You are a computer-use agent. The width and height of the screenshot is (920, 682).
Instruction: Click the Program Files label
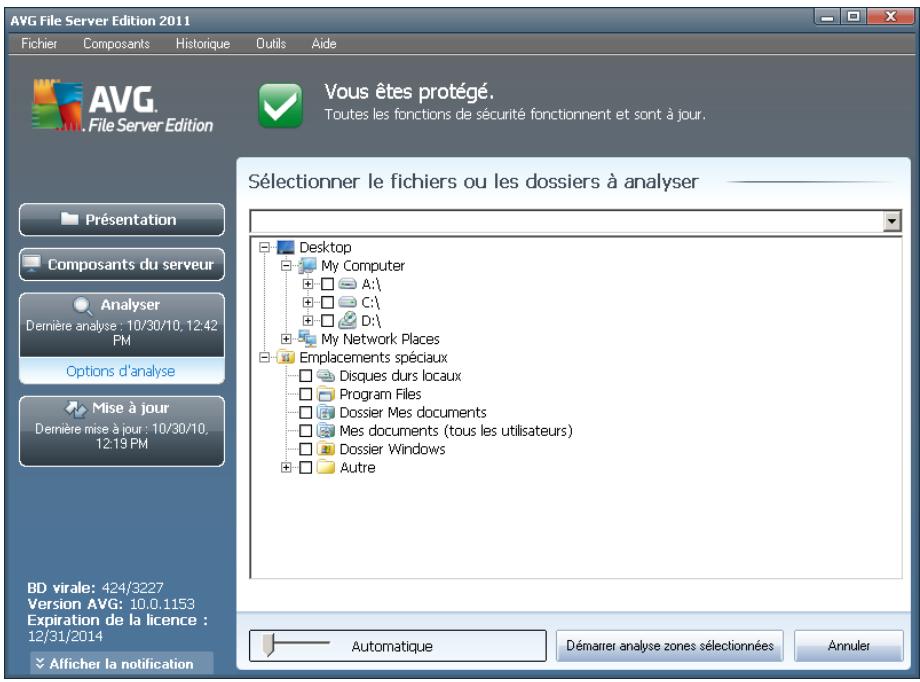(380, 394)
